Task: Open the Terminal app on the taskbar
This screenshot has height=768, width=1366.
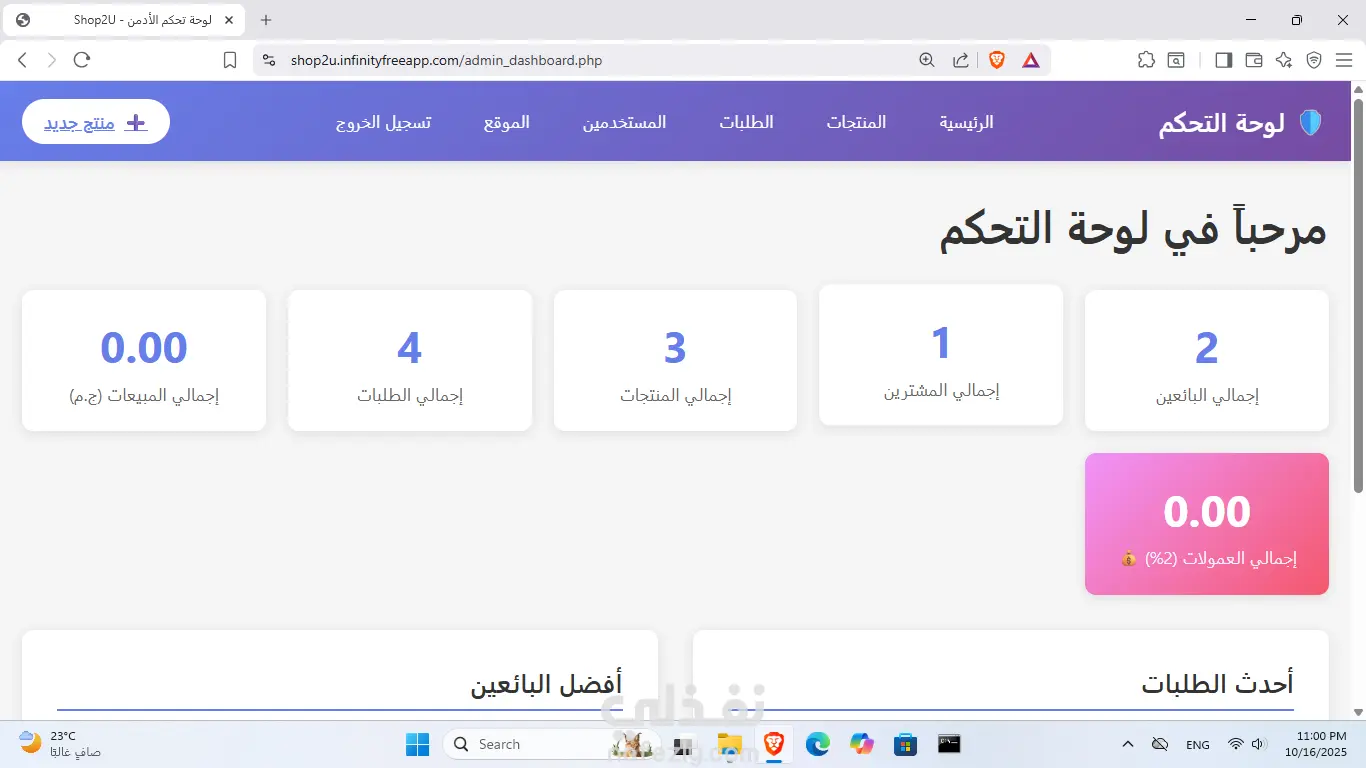Action: [x=949, y=744]
